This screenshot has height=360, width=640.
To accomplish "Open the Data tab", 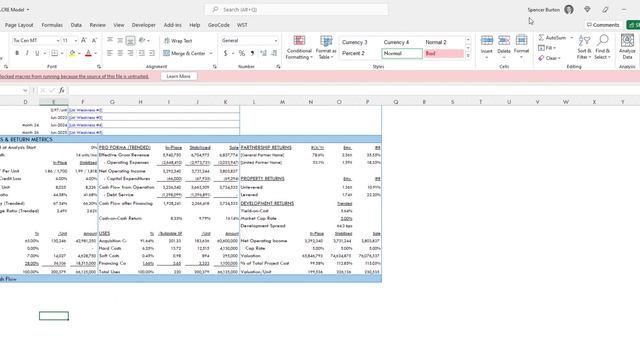I will [76, 25].
